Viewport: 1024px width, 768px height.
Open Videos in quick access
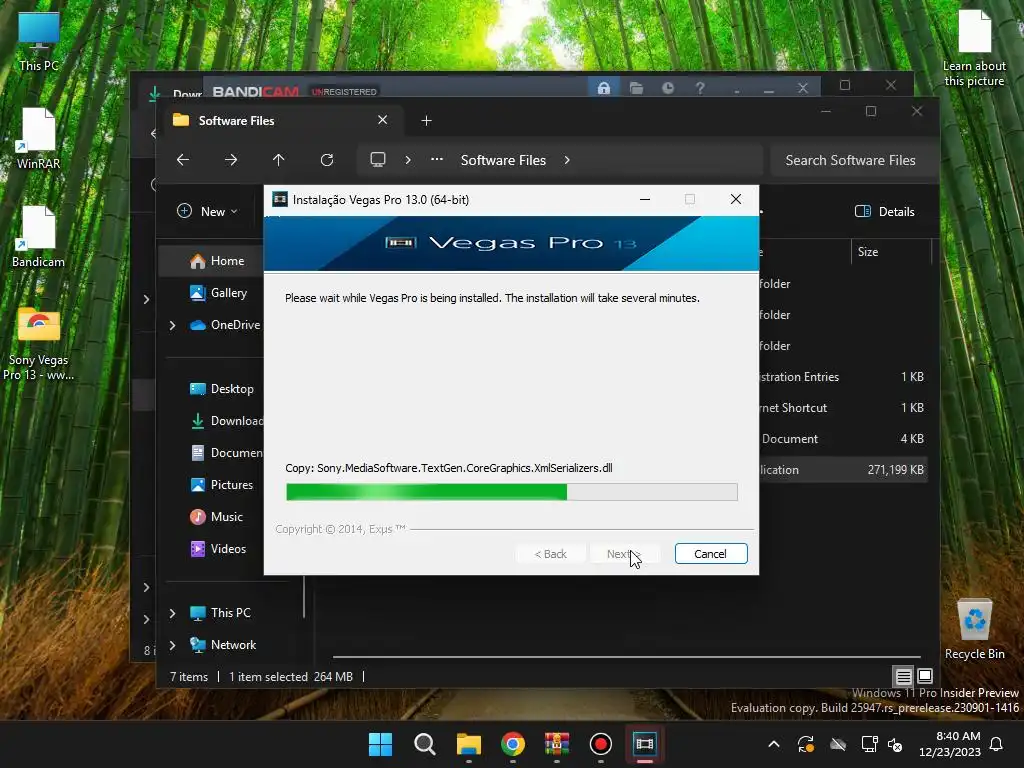click(x=218, y=549)
